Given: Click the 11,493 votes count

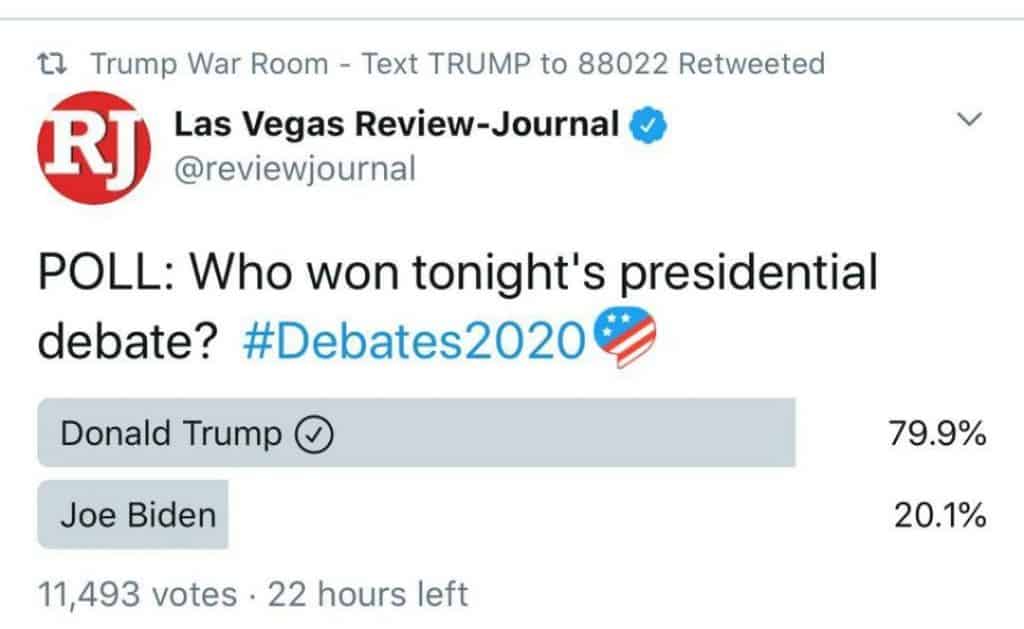Looking at the screenshot, I should [x=137, y=594].
